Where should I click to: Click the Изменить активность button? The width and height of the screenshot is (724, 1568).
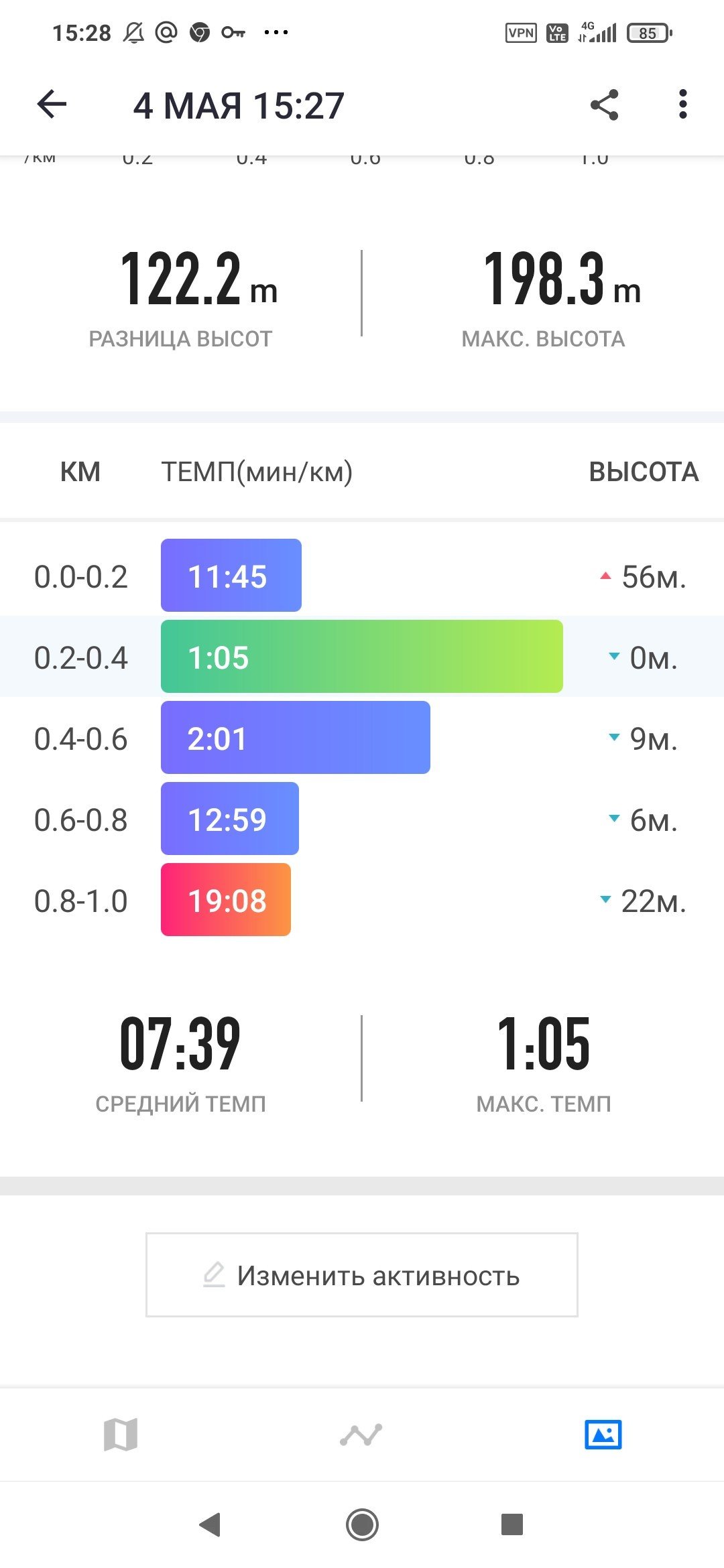[x=362, y=1275]
